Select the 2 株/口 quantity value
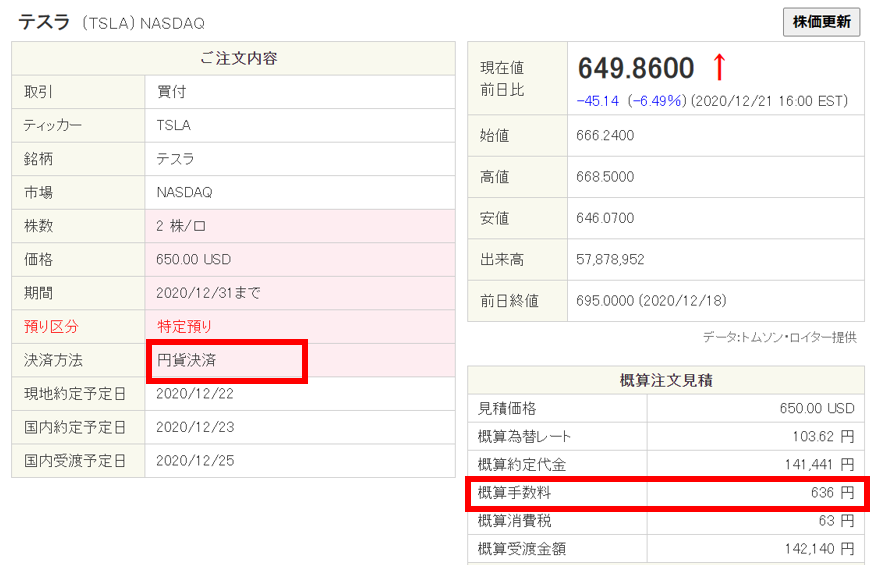The width and height of the screenshot is (870, 565). 181,226
